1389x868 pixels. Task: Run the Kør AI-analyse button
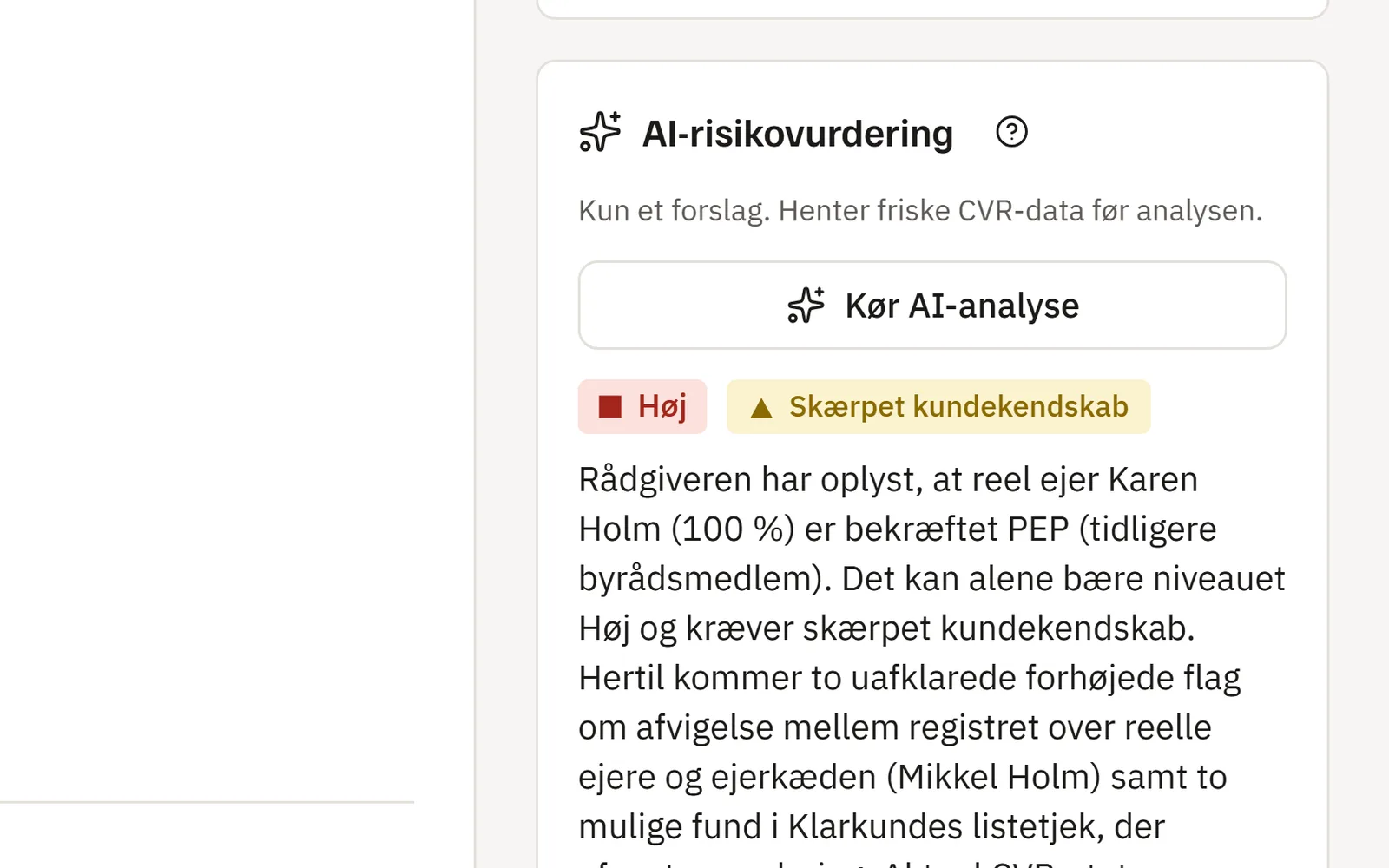[x=932, y=306]
